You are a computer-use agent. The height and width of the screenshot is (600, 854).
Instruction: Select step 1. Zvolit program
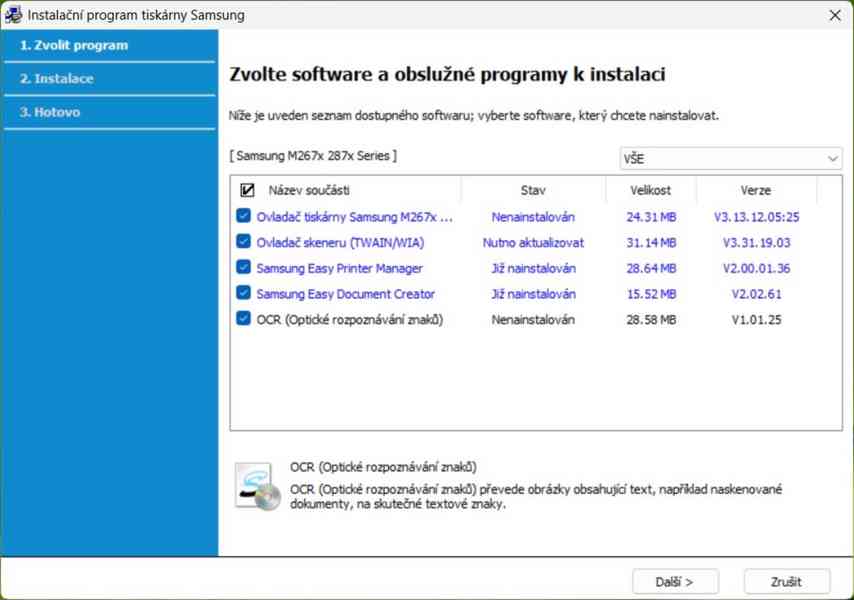(74, 45)
